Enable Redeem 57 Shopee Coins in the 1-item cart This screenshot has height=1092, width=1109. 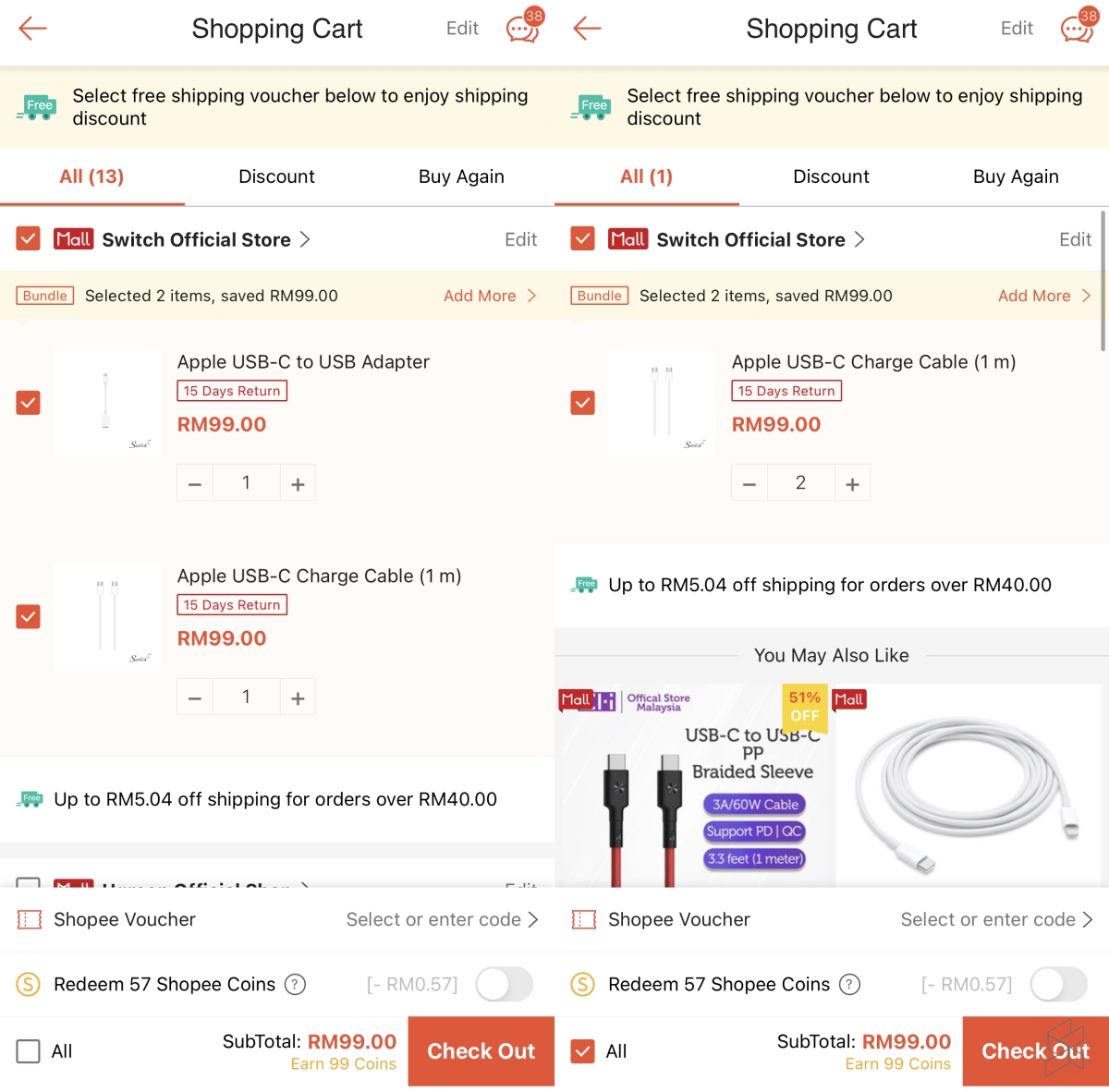[1058, 985]
